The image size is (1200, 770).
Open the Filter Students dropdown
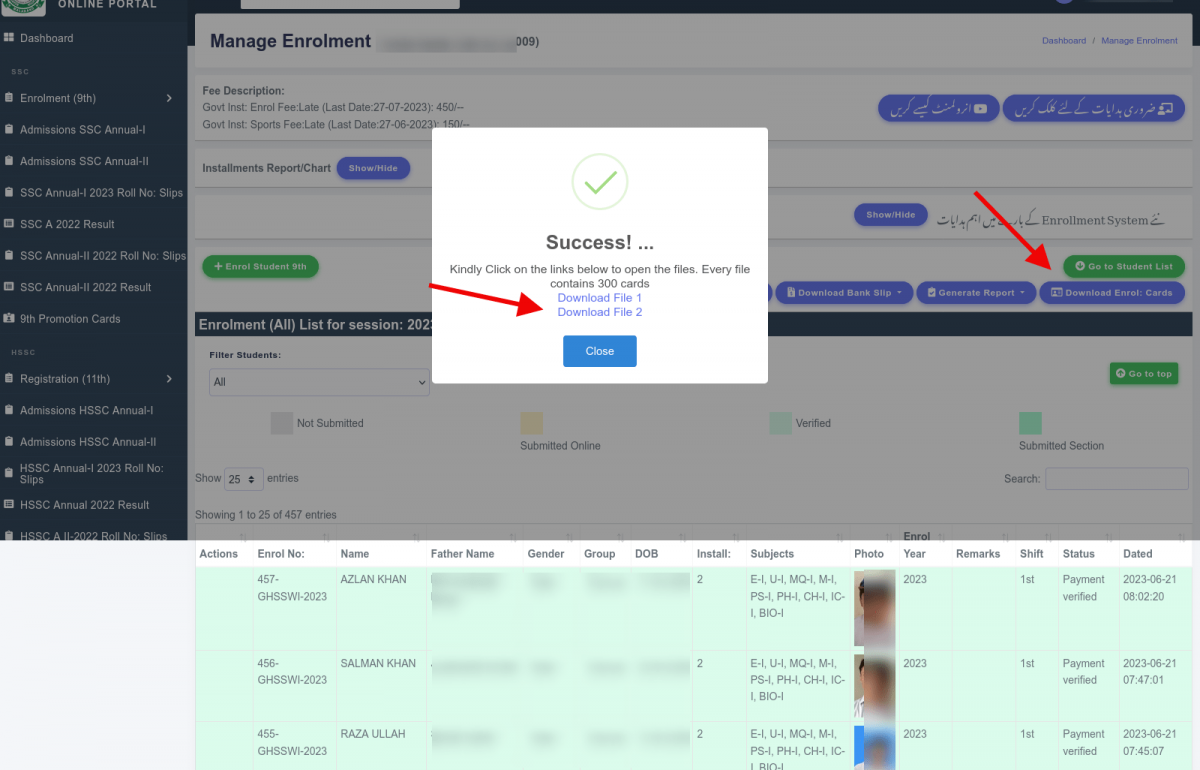(x=319, y=382)
